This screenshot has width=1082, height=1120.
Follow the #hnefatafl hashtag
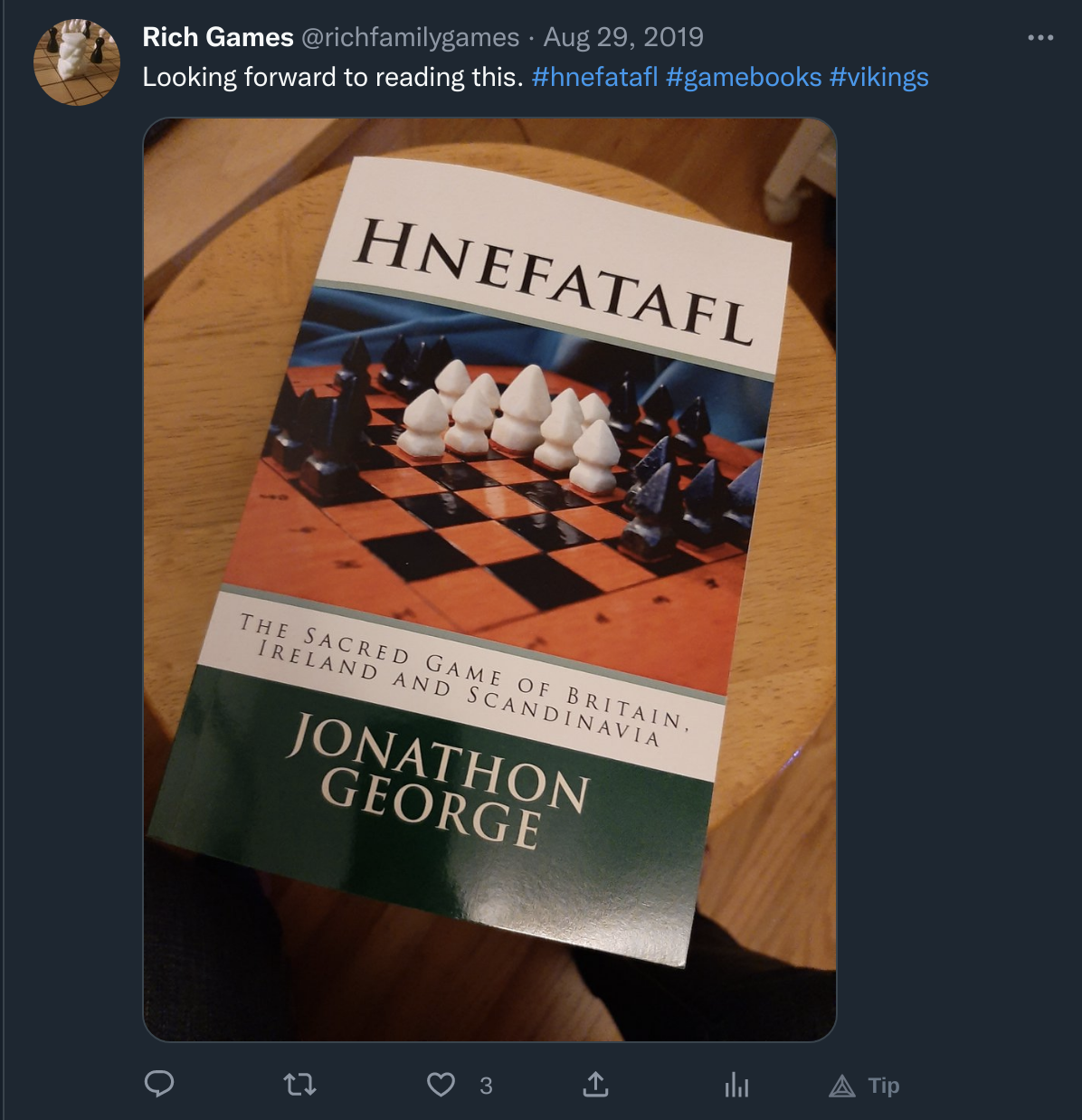594,77
